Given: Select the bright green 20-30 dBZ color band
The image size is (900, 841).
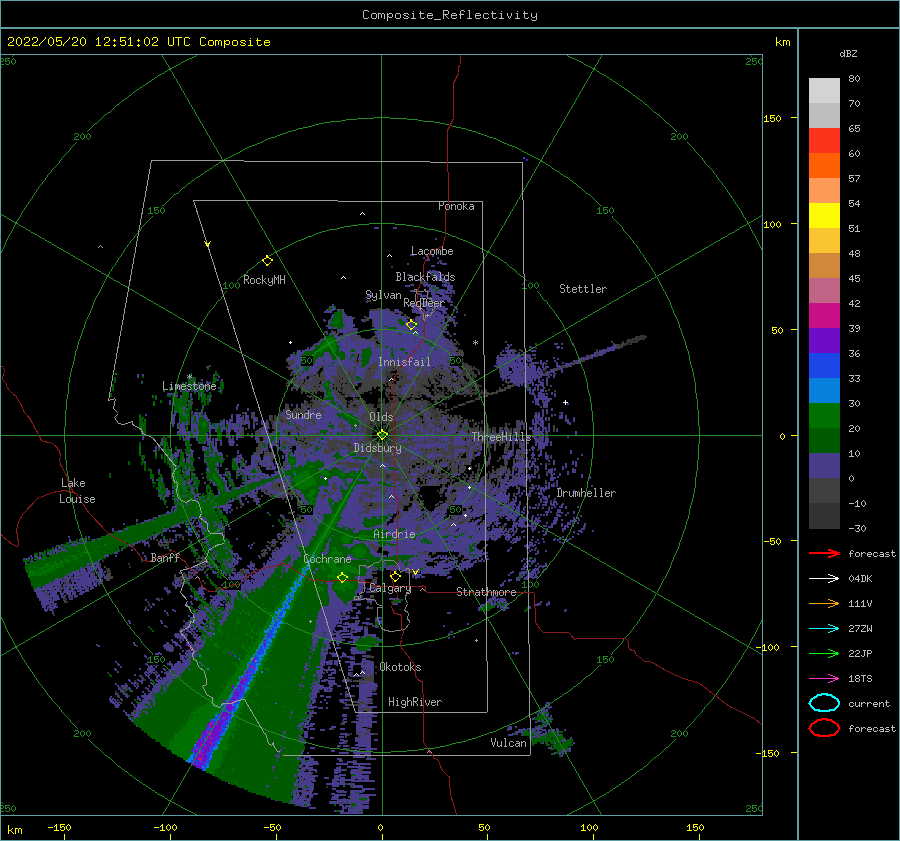Looking at the screenshot, I should (x=824, y=416).
